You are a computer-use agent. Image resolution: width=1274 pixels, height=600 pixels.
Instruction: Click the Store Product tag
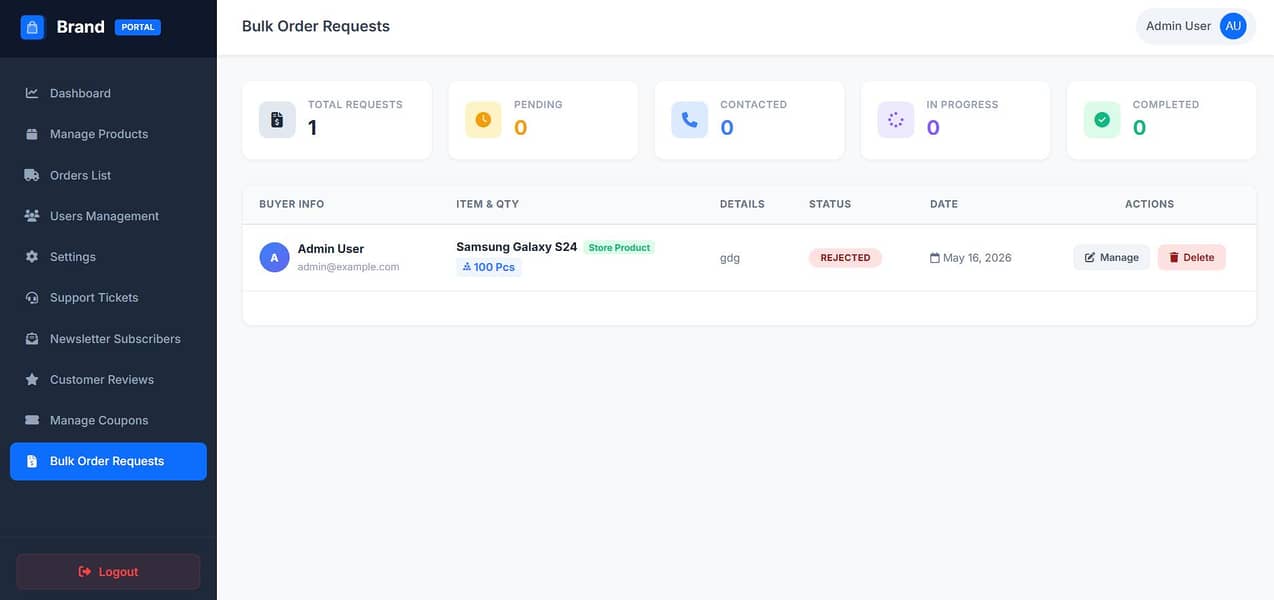(619, 247)
